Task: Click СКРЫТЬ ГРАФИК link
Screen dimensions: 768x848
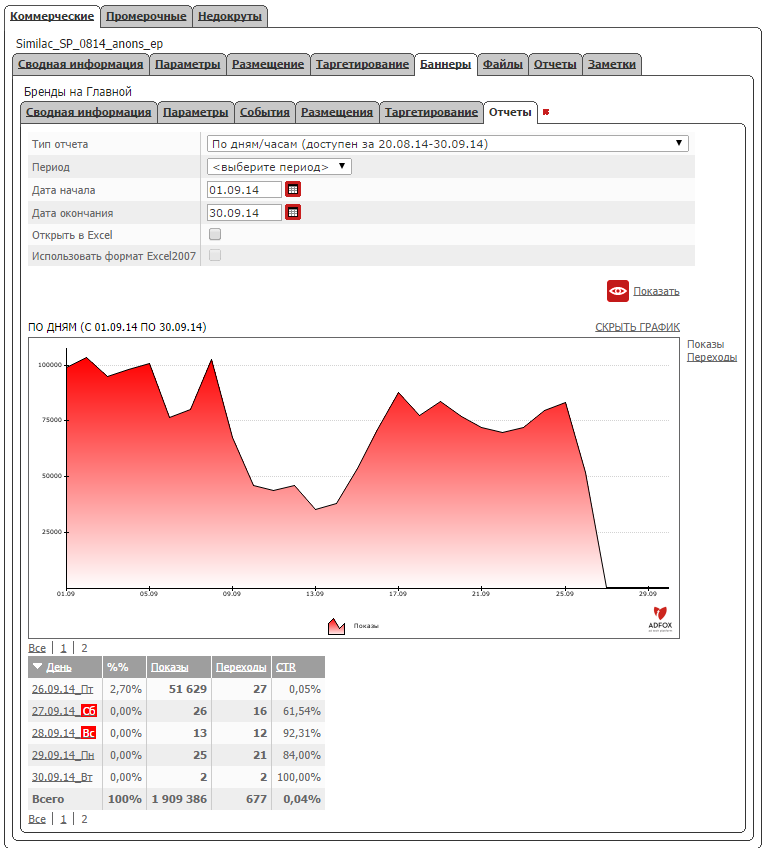Action: click(638, 327)
